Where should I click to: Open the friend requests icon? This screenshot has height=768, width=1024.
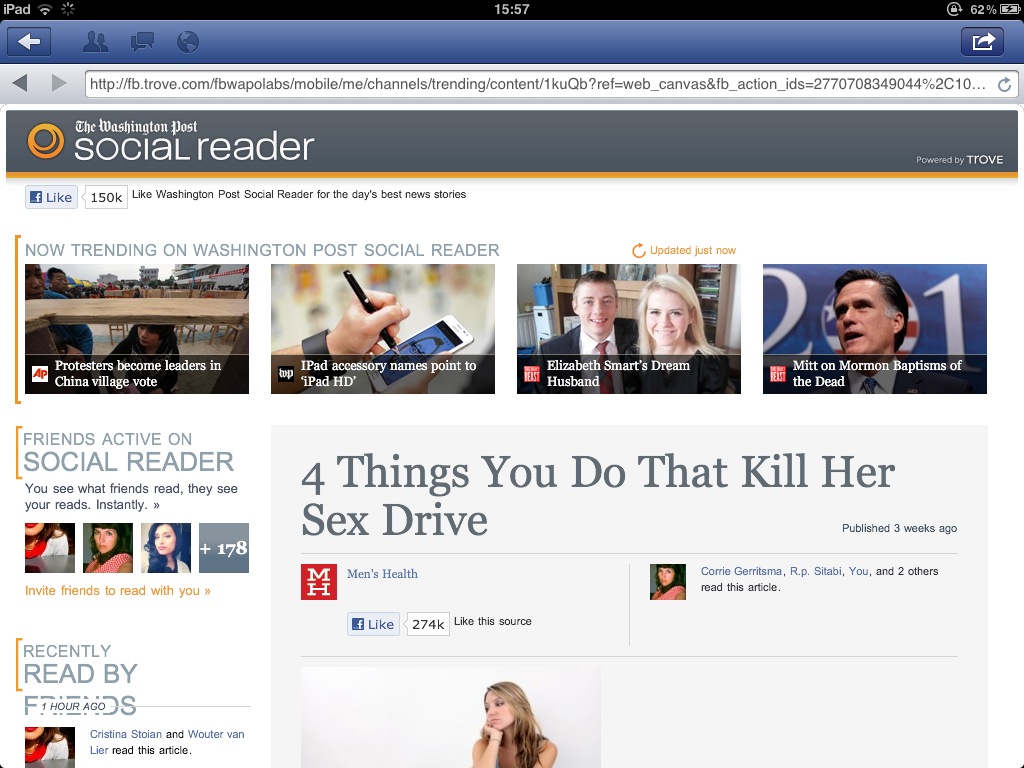click(95, 42)
